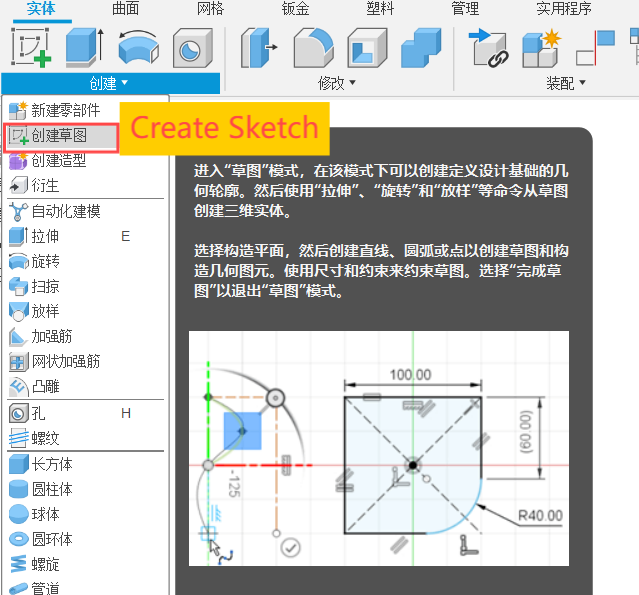Choose 自动化建模 menu entry

[86, 211]
